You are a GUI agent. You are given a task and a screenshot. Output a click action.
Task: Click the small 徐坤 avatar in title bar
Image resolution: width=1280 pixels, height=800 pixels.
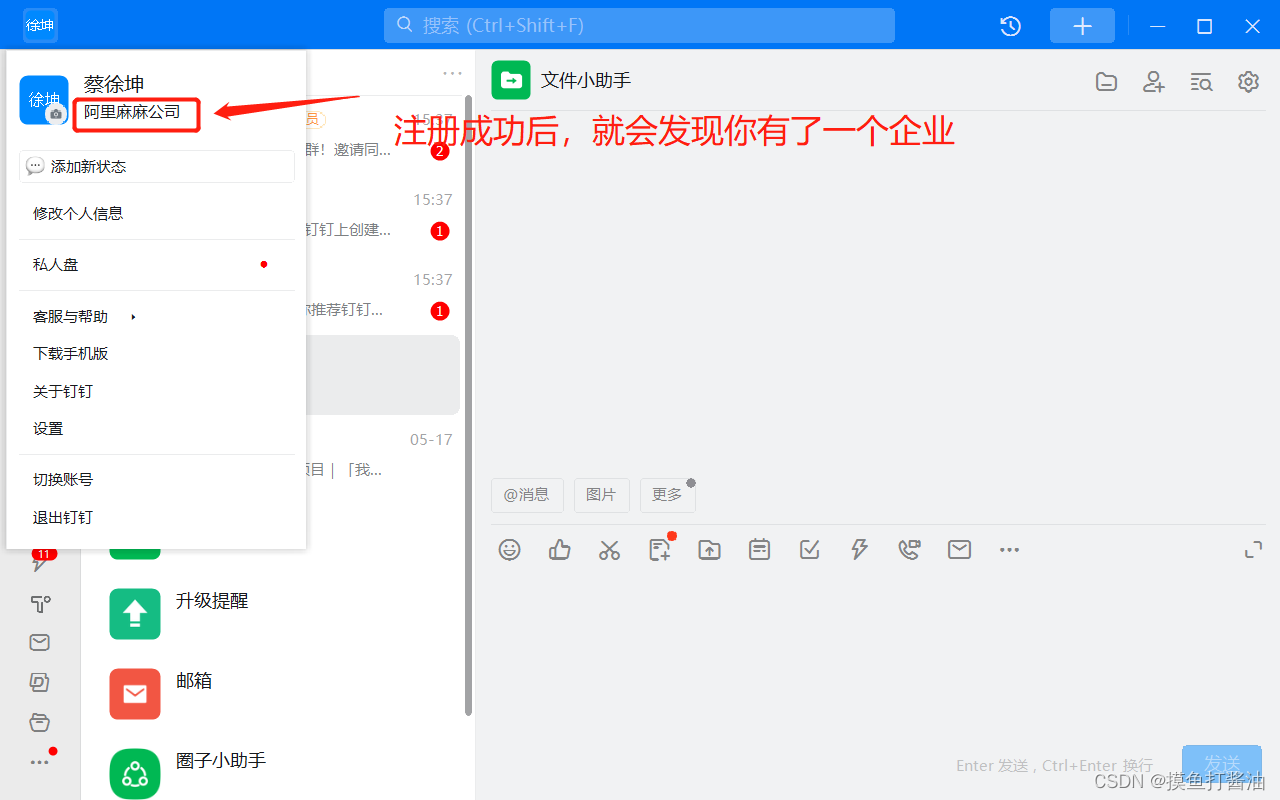(41, 25)
